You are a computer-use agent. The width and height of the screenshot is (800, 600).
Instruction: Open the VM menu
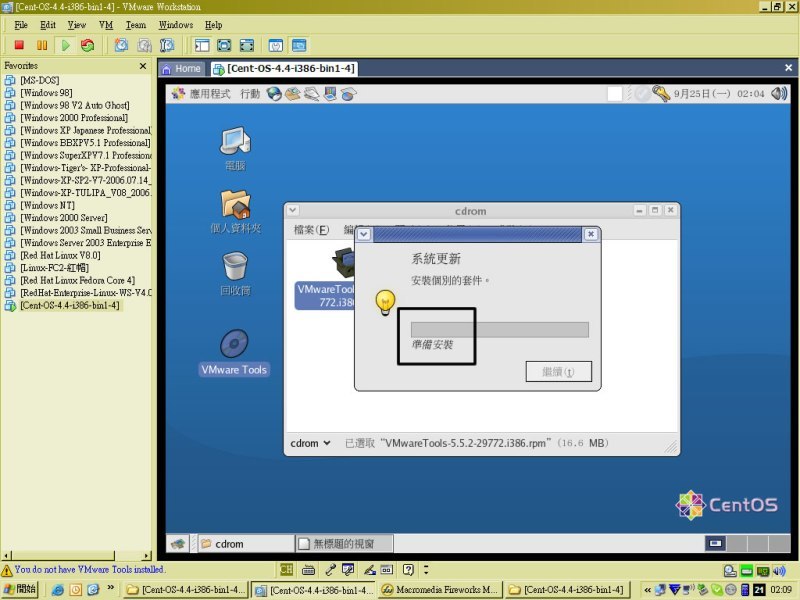click(106, 25)
